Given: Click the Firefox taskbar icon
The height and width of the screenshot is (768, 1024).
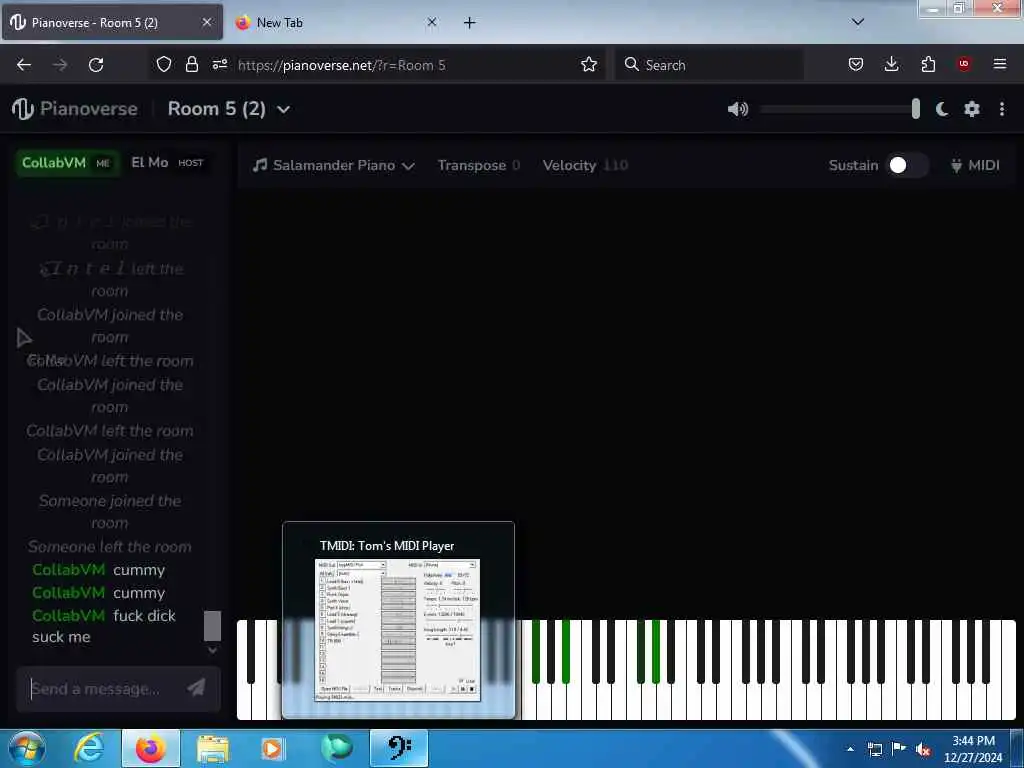Looking at the screenshot, I should (x=151, y=748).
